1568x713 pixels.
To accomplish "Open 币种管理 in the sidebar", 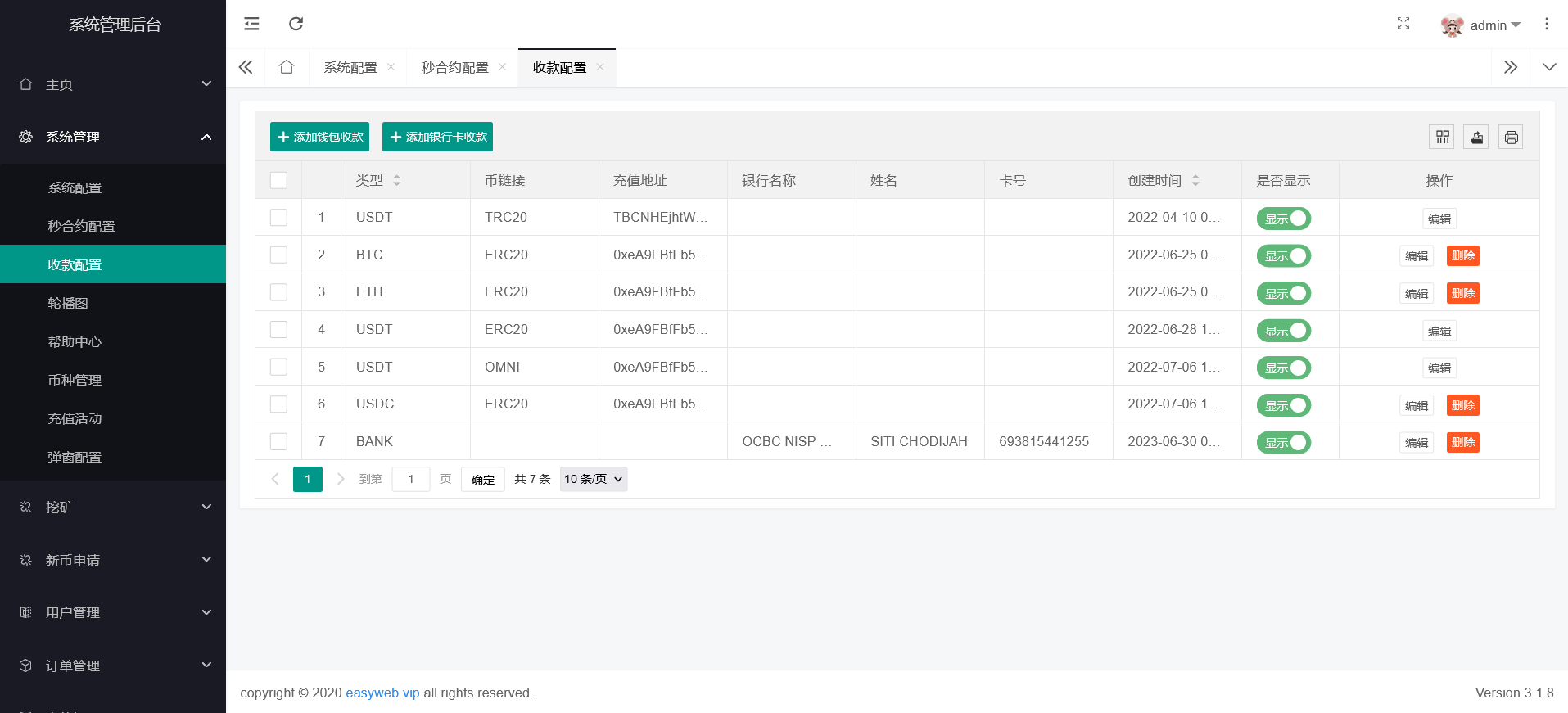I will [x=75, y=380].
